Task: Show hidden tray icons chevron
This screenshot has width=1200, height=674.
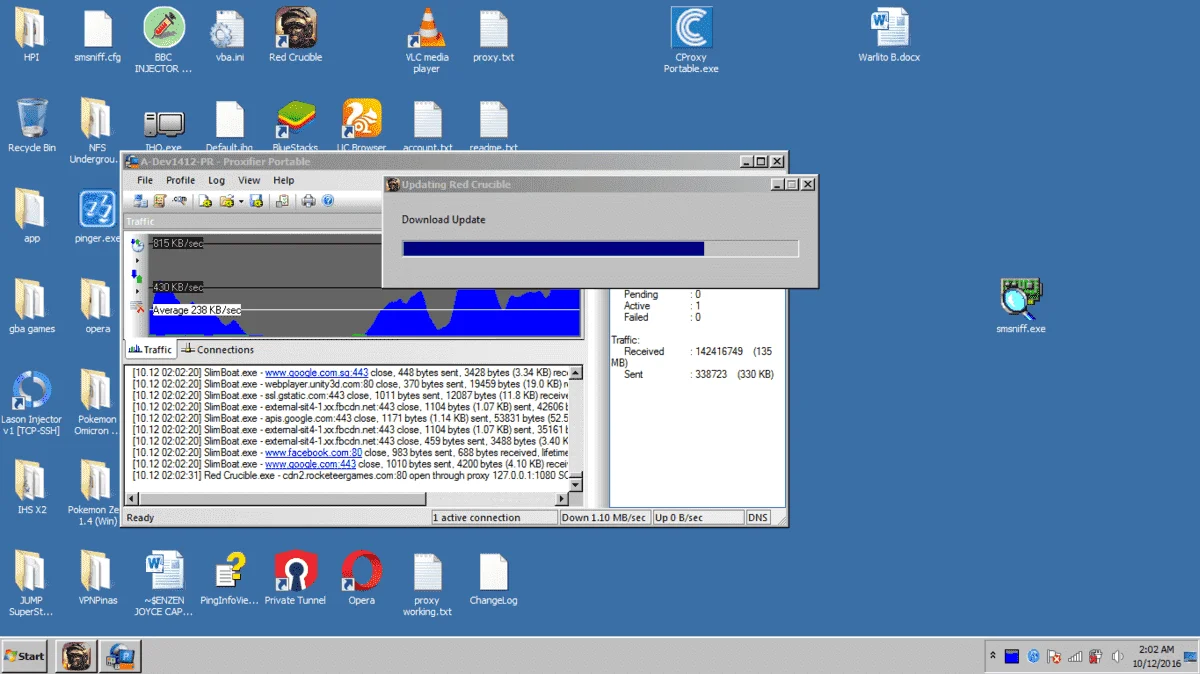Action: (x=992, y=656)
